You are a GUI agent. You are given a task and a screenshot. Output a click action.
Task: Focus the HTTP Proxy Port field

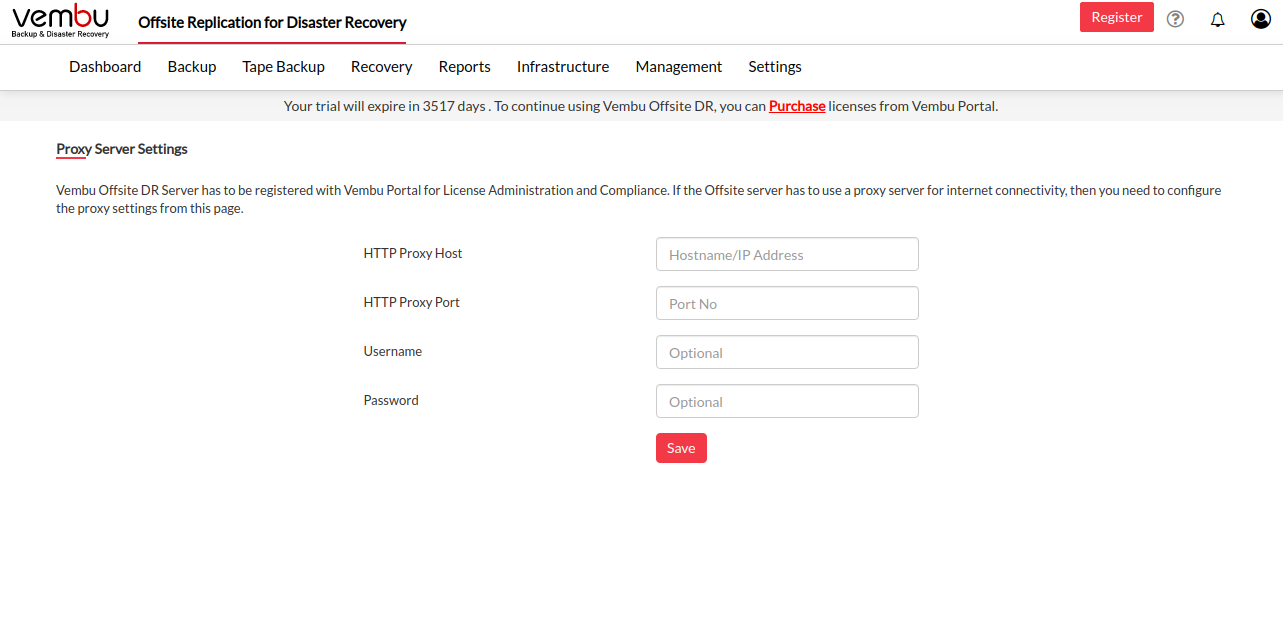click(x=787, y=303)
